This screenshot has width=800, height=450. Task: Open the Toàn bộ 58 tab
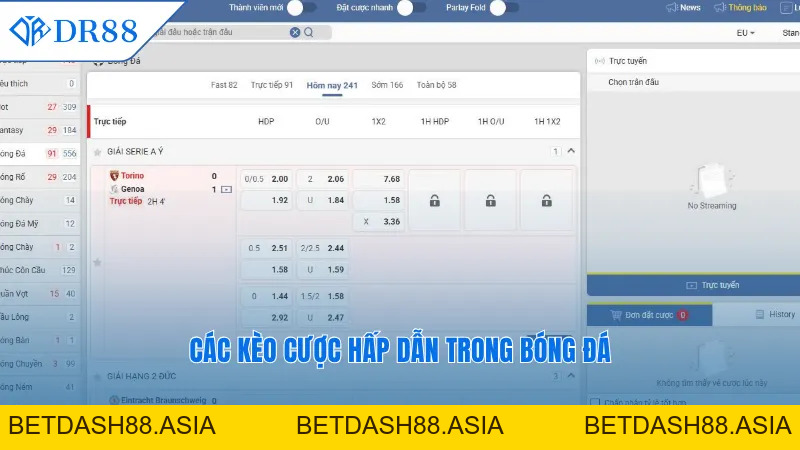[437, 85]
